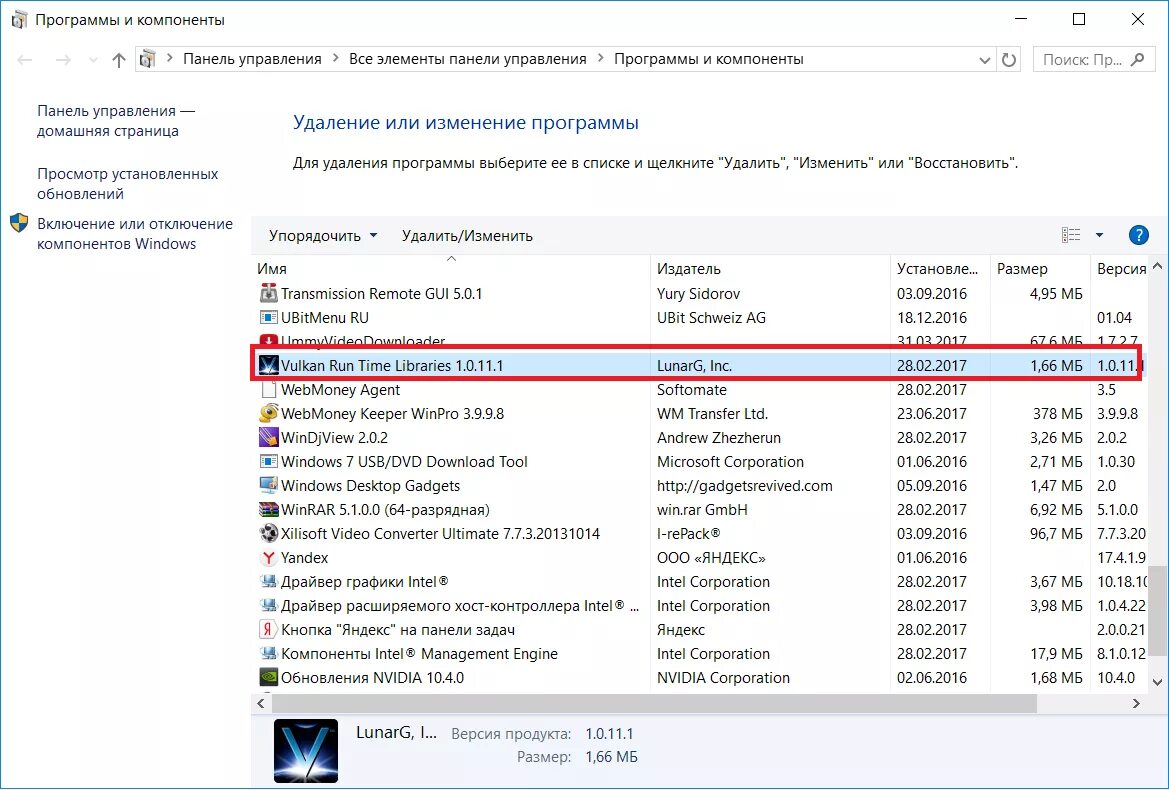The width and height of the screenshot is (1169, 790).
Task: Open Просмотр установленных обновлений link
Action: coord(127,183)
